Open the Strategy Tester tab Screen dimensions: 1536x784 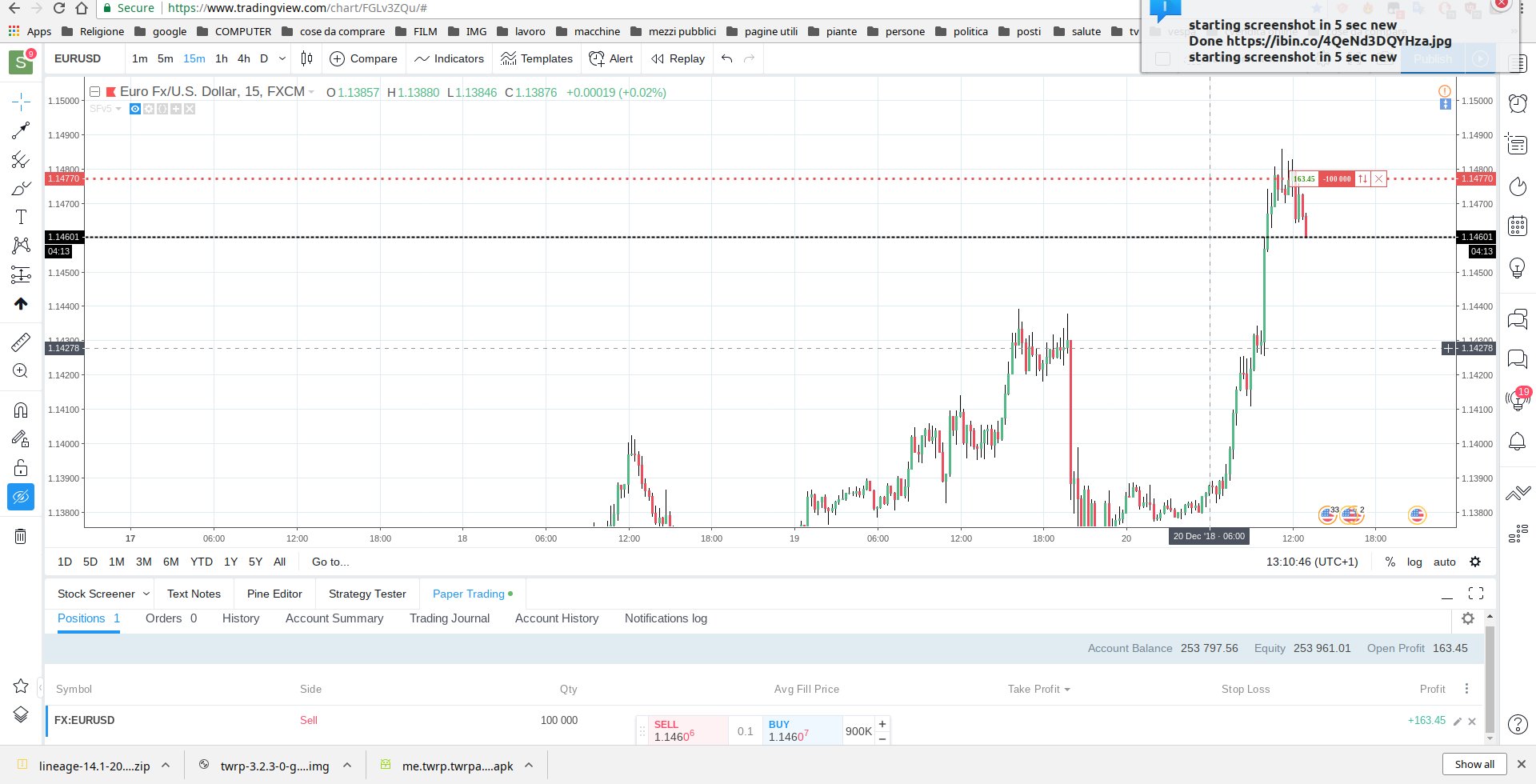(367, 594)
